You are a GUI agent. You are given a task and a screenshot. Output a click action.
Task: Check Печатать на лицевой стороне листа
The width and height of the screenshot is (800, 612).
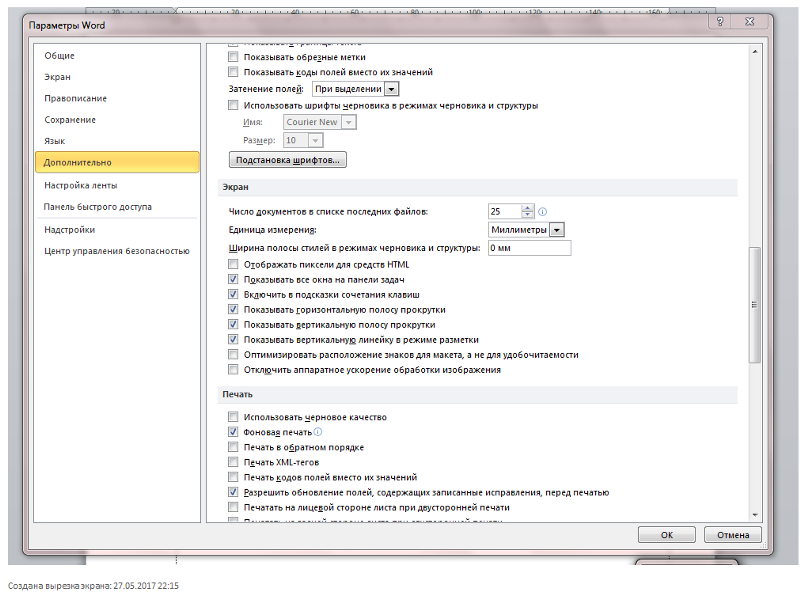coord(233,507)
